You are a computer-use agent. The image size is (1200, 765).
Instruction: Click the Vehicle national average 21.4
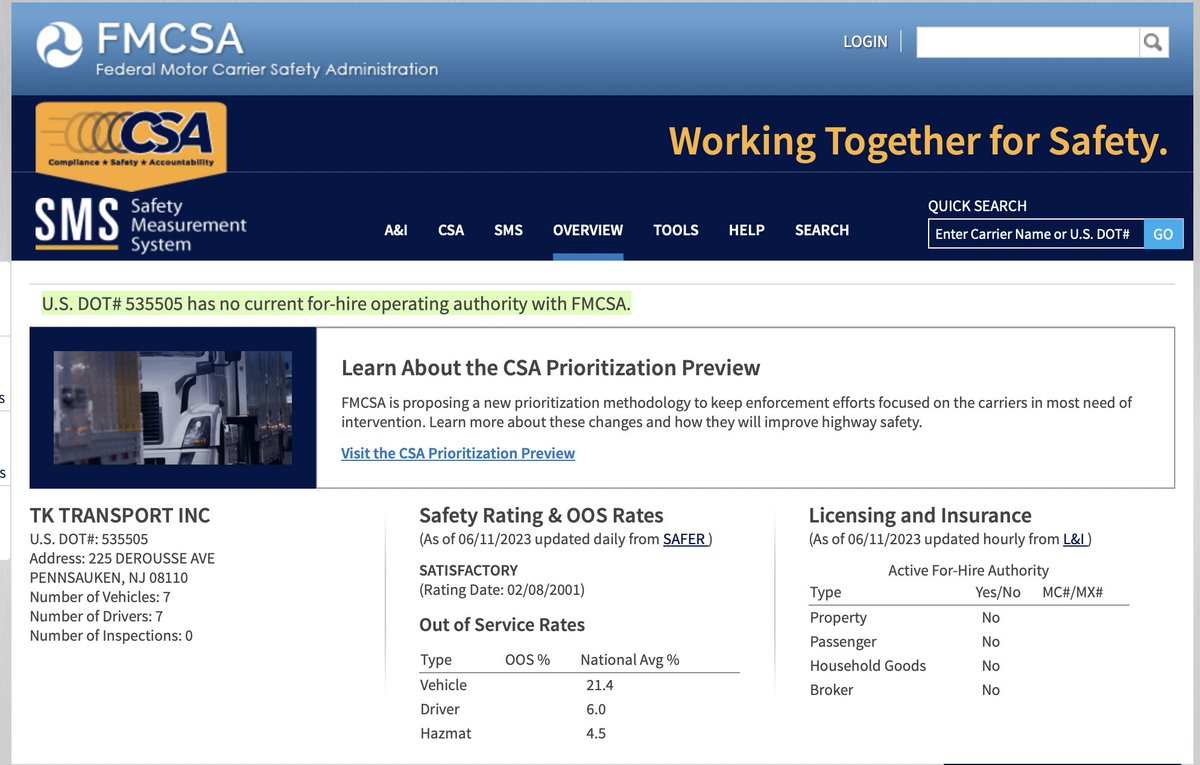point(600,685)
